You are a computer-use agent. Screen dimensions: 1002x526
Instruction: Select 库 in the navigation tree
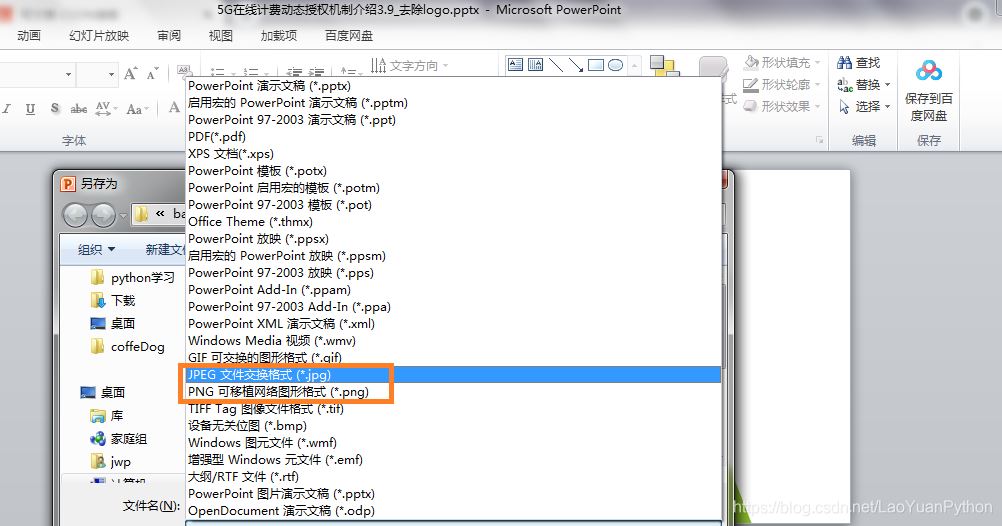point(107,415)
